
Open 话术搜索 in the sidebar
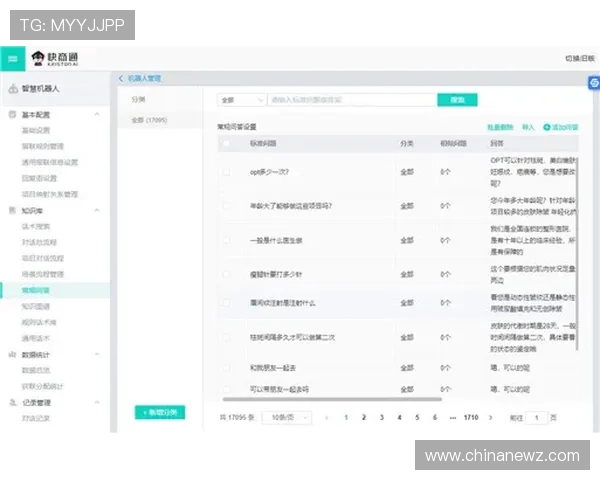point(36,227)
